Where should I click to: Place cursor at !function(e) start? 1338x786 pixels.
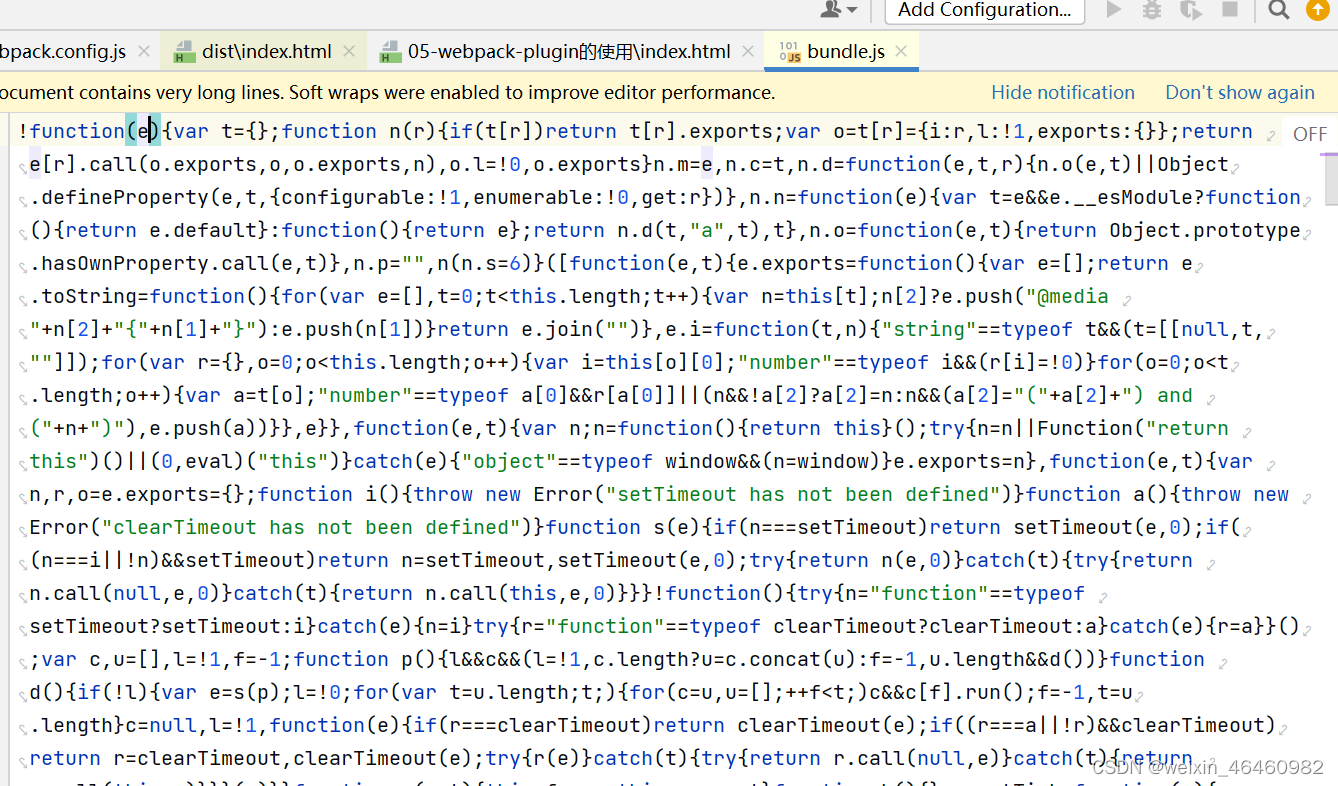20,131
